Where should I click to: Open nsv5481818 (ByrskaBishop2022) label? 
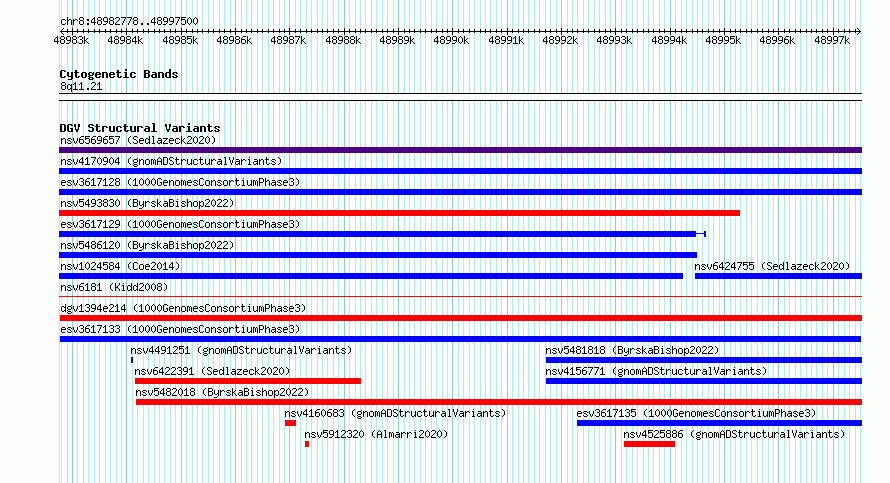(x=632, y=350)
